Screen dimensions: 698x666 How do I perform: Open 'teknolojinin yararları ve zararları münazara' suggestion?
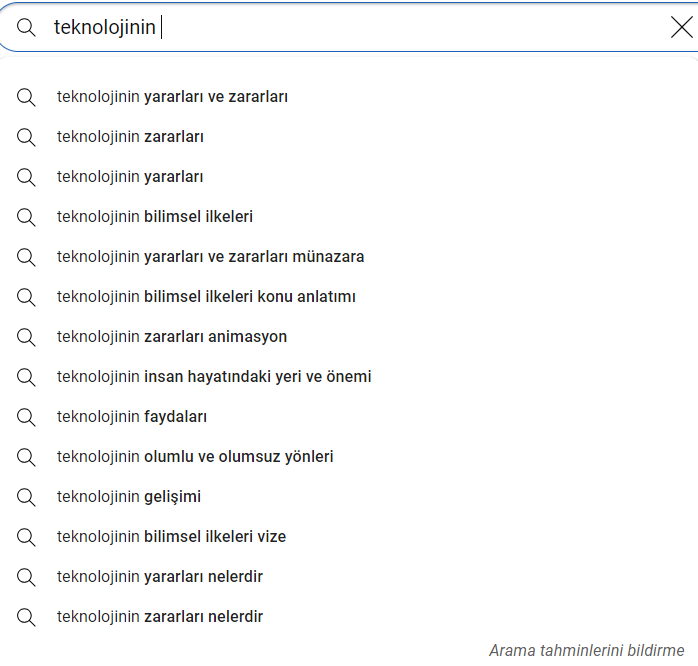coord(210,257)
